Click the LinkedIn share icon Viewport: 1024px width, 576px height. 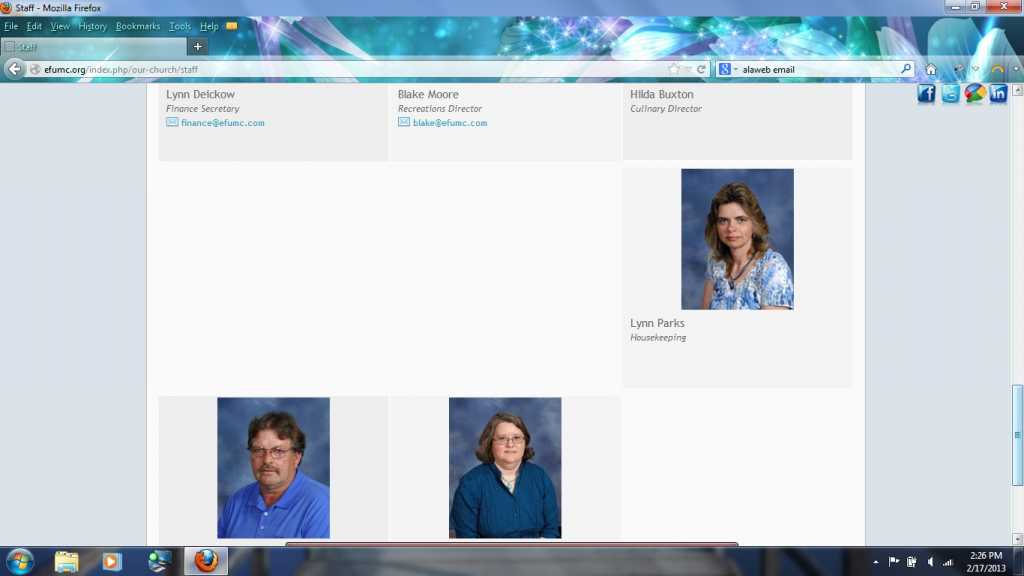tap(998, 94)
